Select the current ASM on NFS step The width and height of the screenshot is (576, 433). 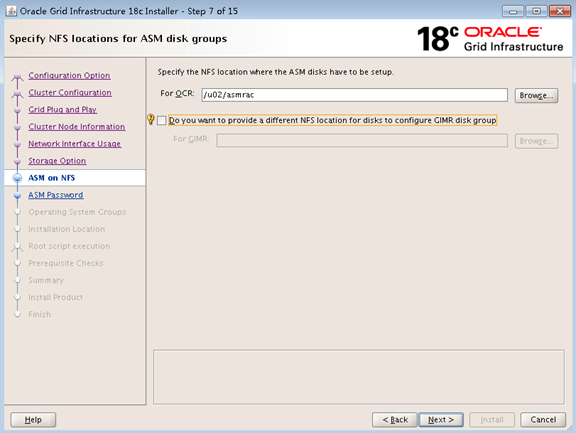tap(51, 178)
